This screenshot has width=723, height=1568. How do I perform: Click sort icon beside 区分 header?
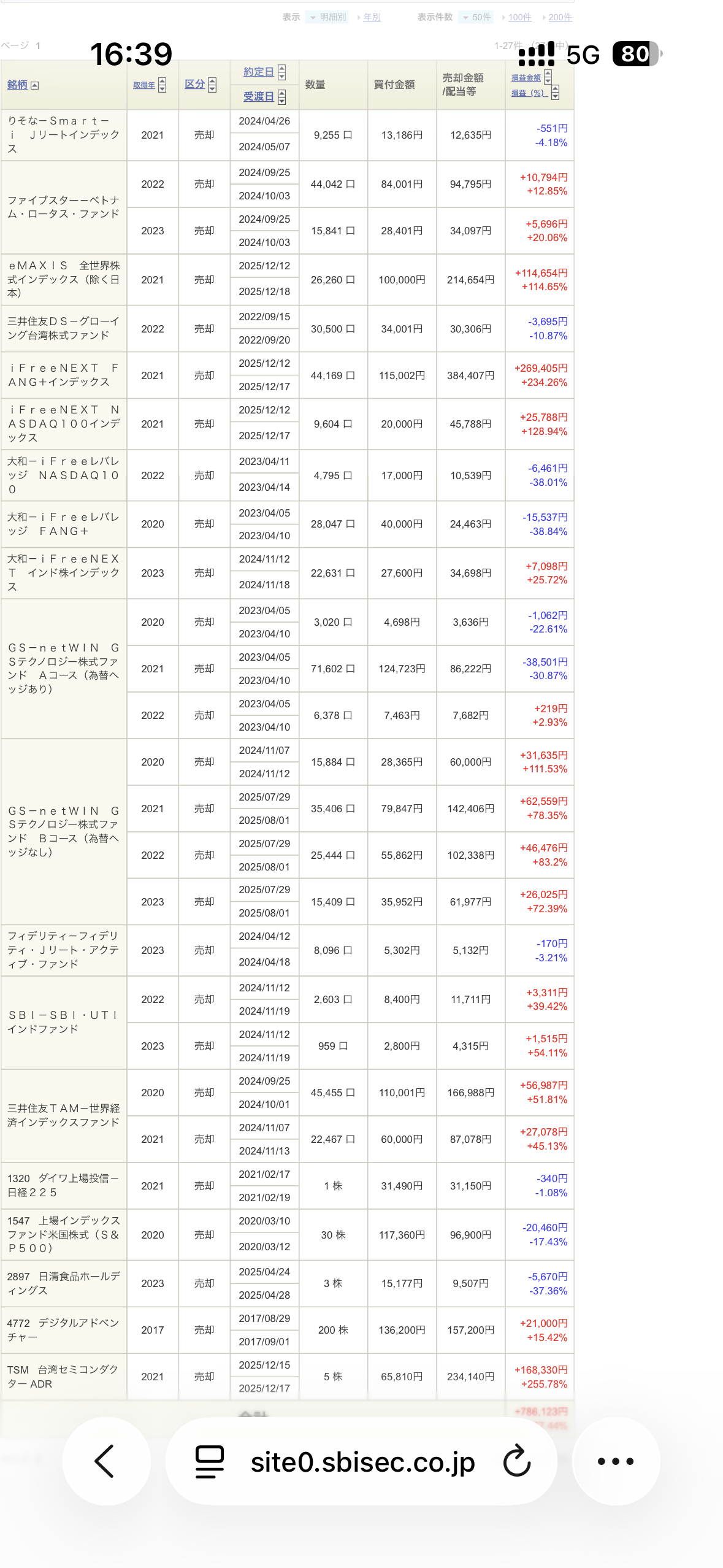[x=212, y=85]
